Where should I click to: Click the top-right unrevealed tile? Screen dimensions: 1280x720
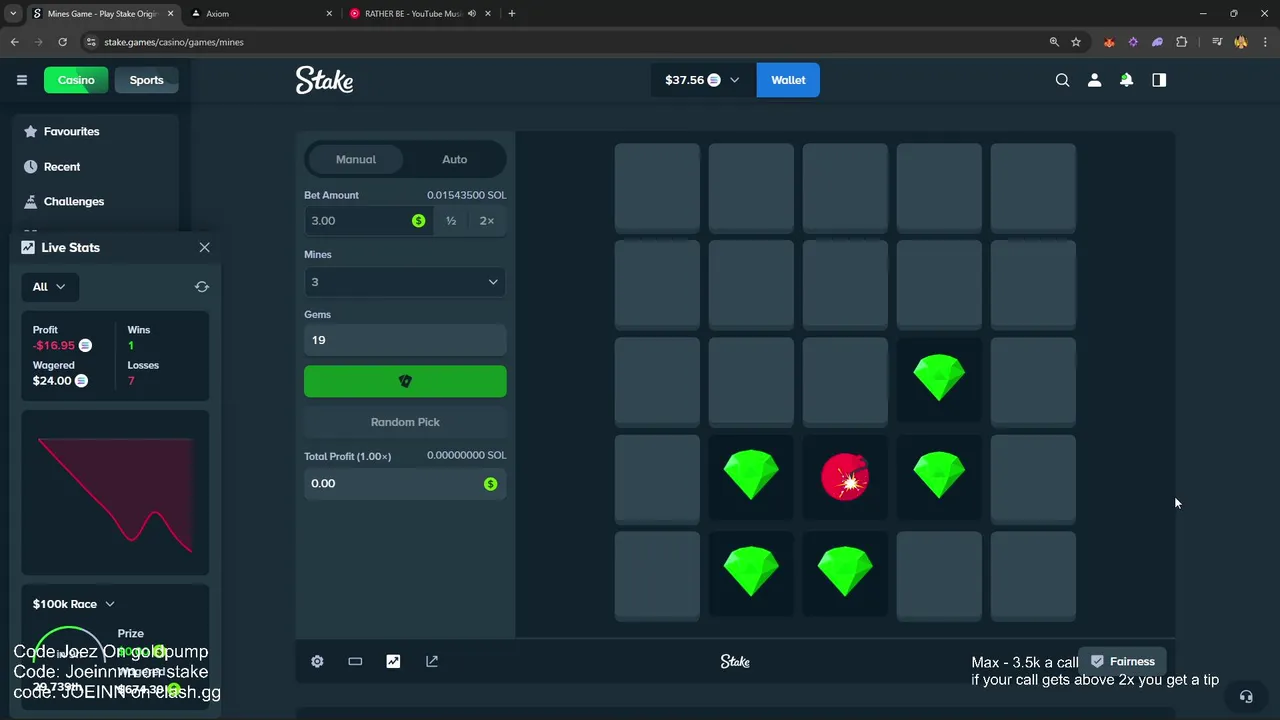coord(1033,187)
